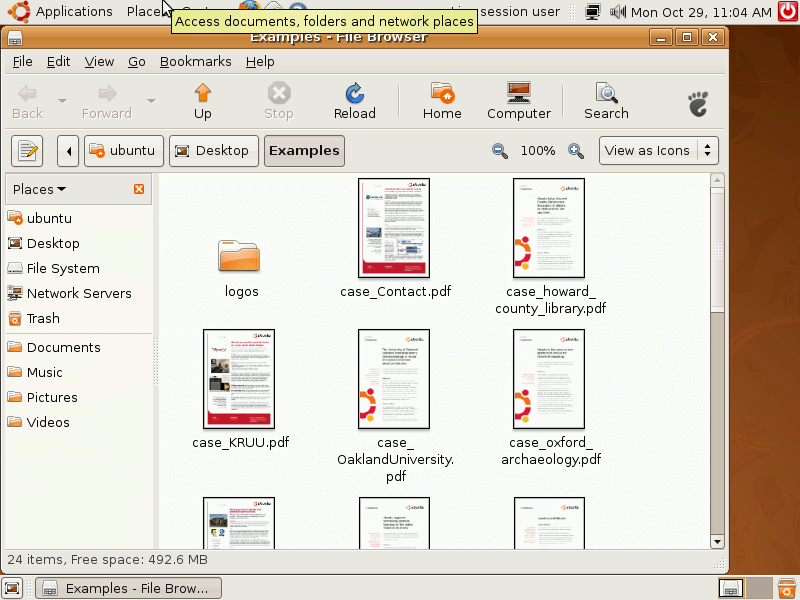This screenshot has height=600, width=800.
Task: Click the Forward toolbar button
Action: [x=107, y=102]
